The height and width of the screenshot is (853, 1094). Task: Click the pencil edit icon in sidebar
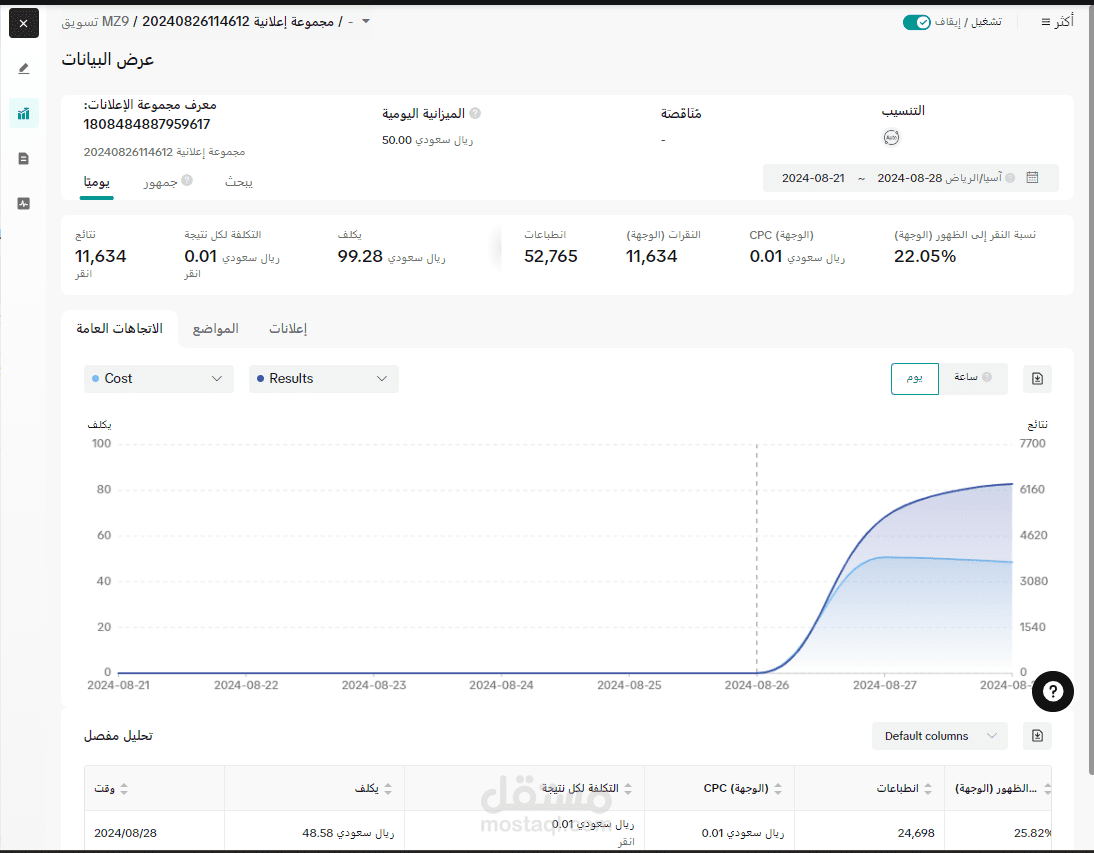(x=24, y=68)
